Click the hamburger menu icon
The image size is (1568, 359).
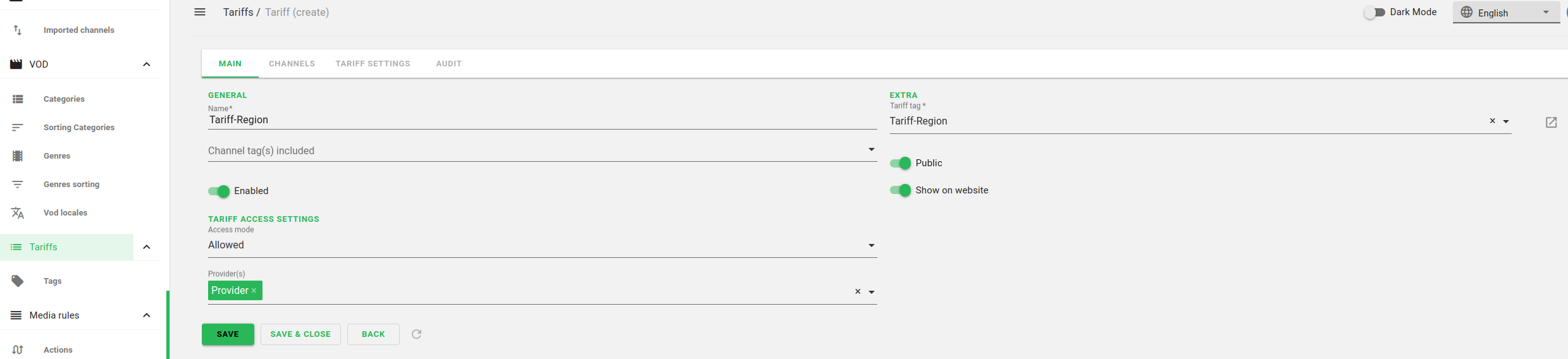(x=200, y=12)
